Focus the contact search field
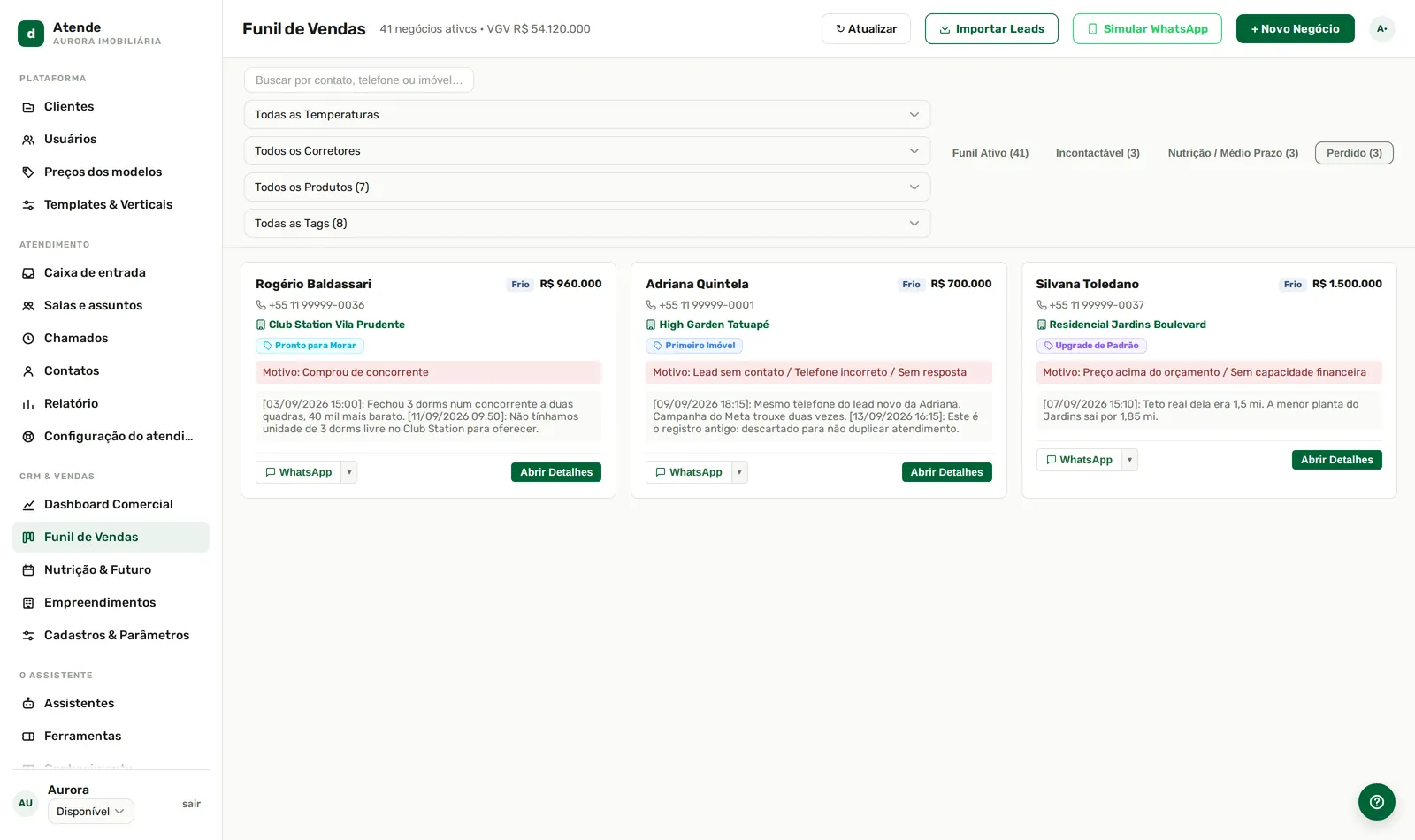Viewport: 1415px width, 840px height. point(359,80)
